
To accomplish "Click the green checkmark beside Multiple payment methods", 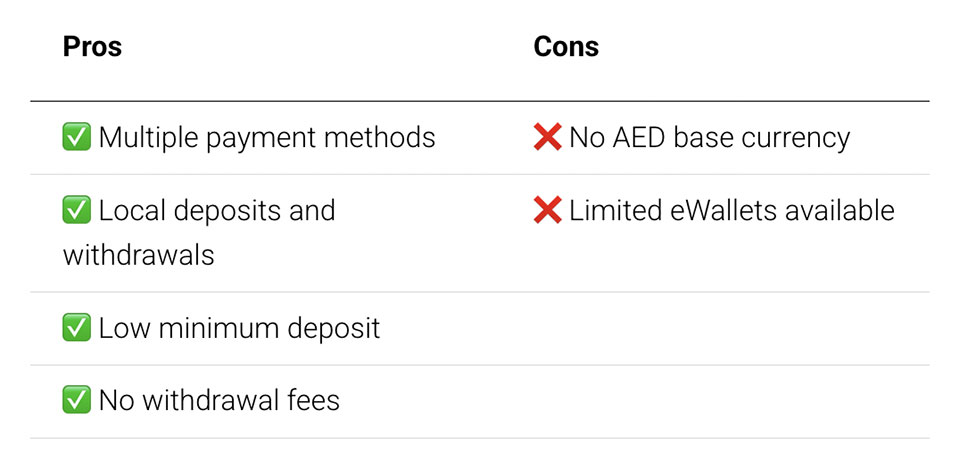I will 77,137.
